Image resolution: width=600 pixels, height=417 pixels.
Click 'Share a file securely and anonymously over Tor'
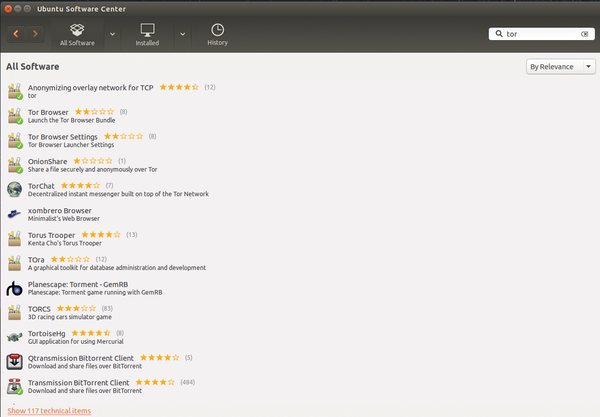tap(93, 169)
